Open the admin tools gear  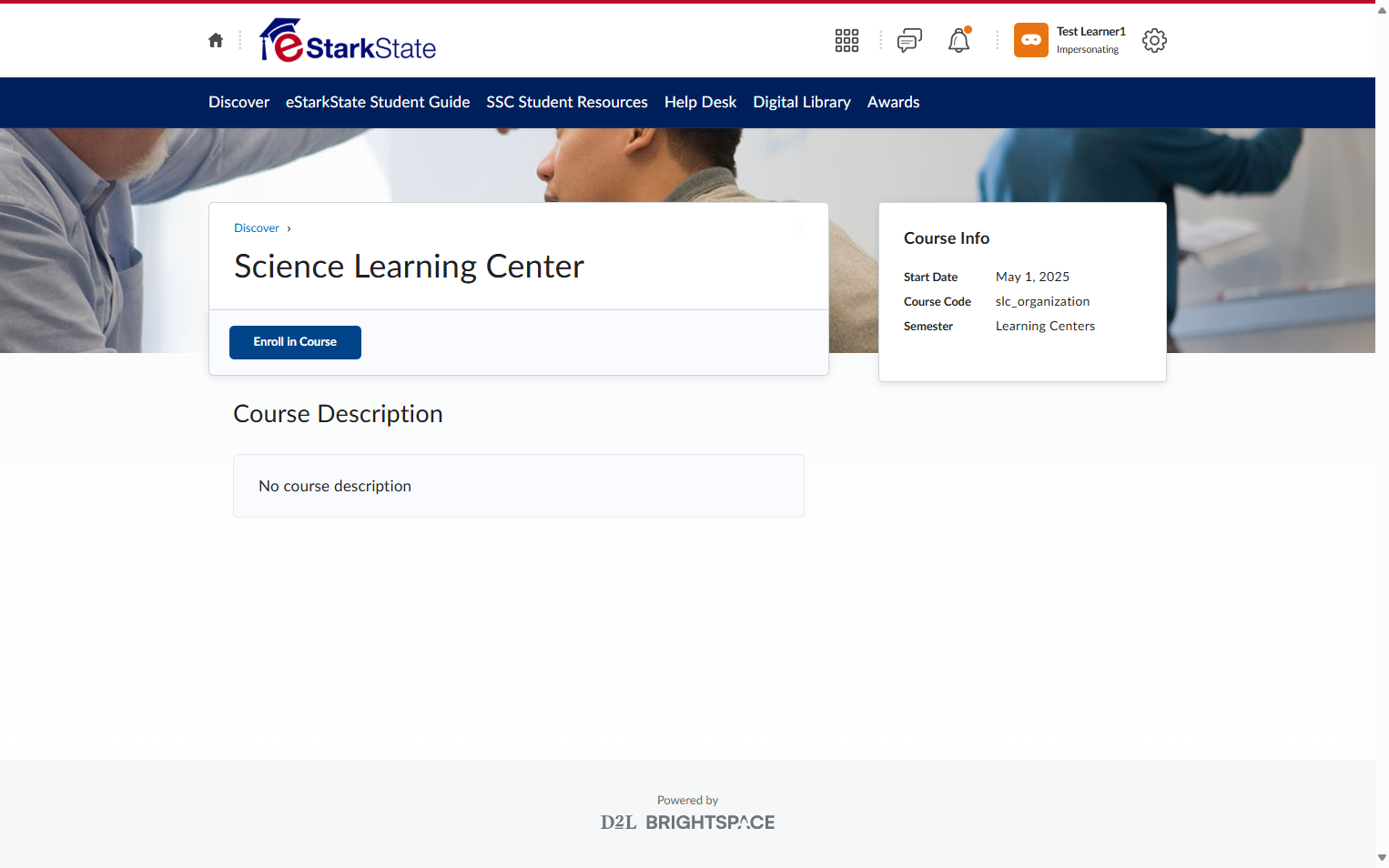[x=1154, y=40]
